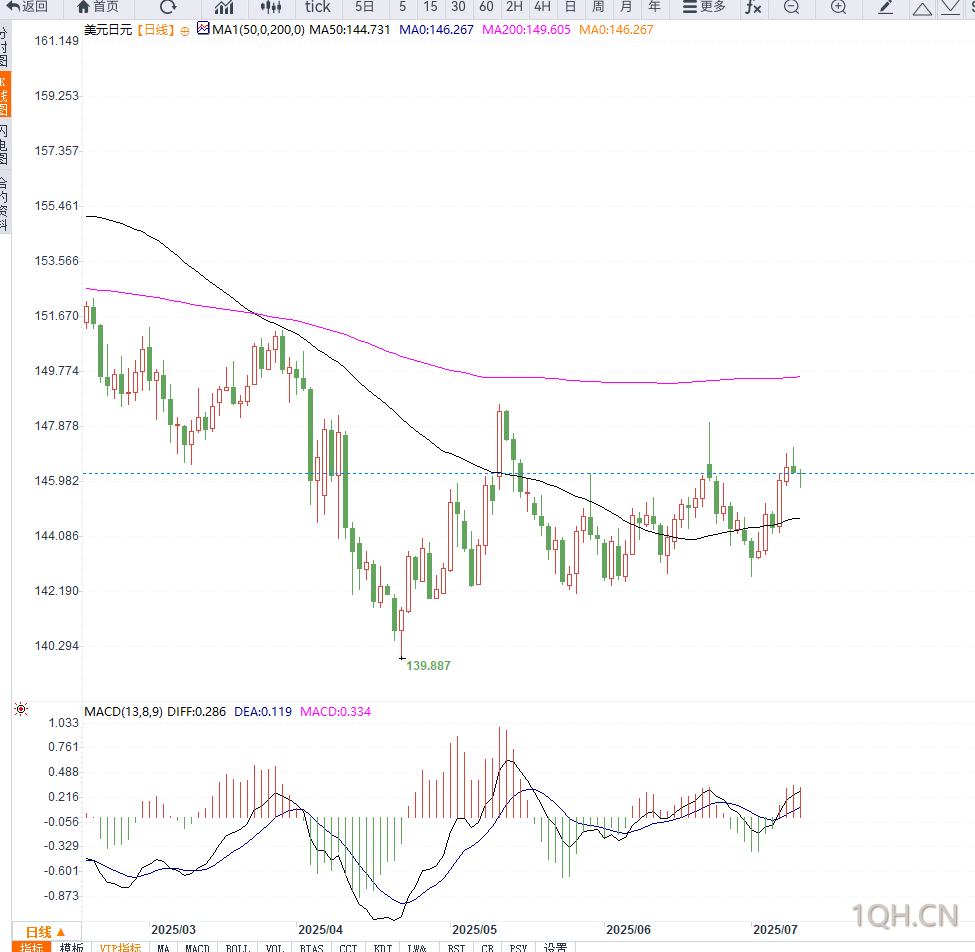Click the DEA:0.119 readout
975x952 pixels.
tap(263, 711)
